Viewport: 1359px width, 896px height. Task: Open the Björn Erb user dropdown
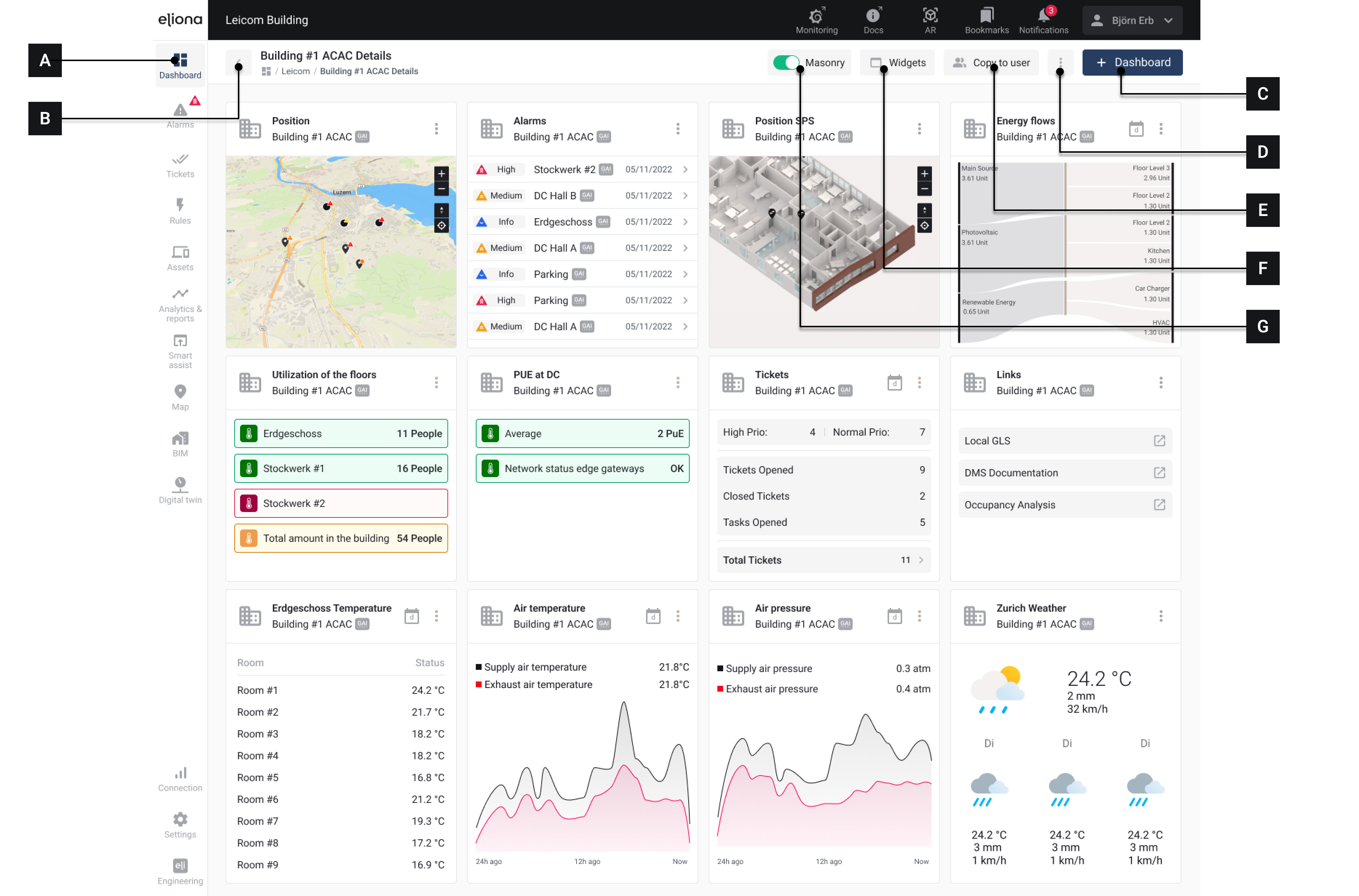point(1132,20)
